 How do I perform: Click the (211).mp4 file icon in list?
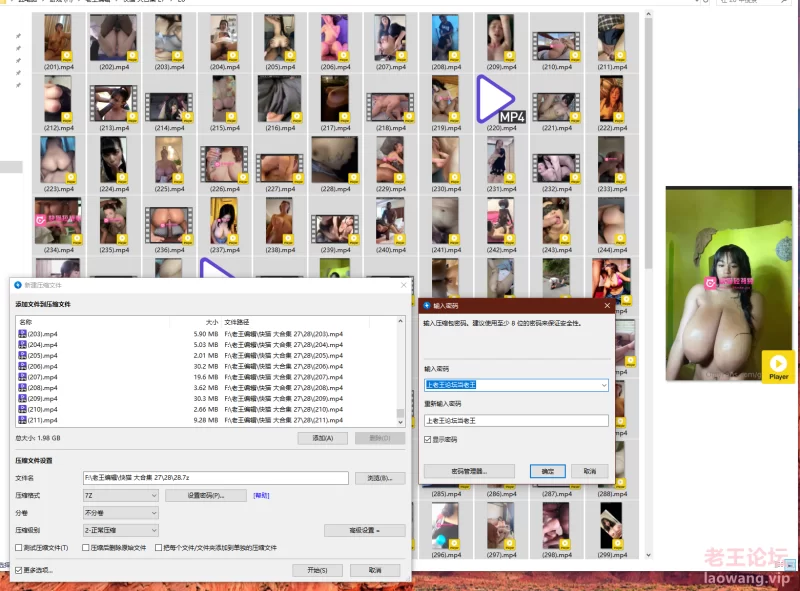tap(22, 420)
